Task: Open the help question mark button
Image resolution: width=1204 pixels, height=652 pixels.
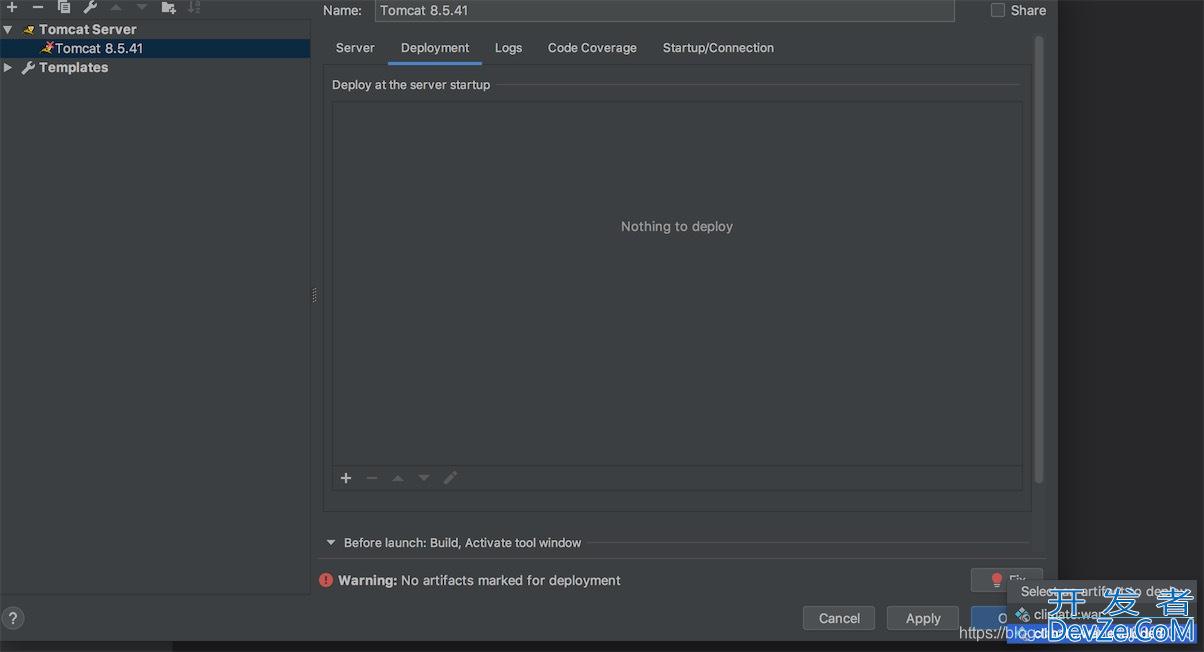Action: tap(14, 618)
